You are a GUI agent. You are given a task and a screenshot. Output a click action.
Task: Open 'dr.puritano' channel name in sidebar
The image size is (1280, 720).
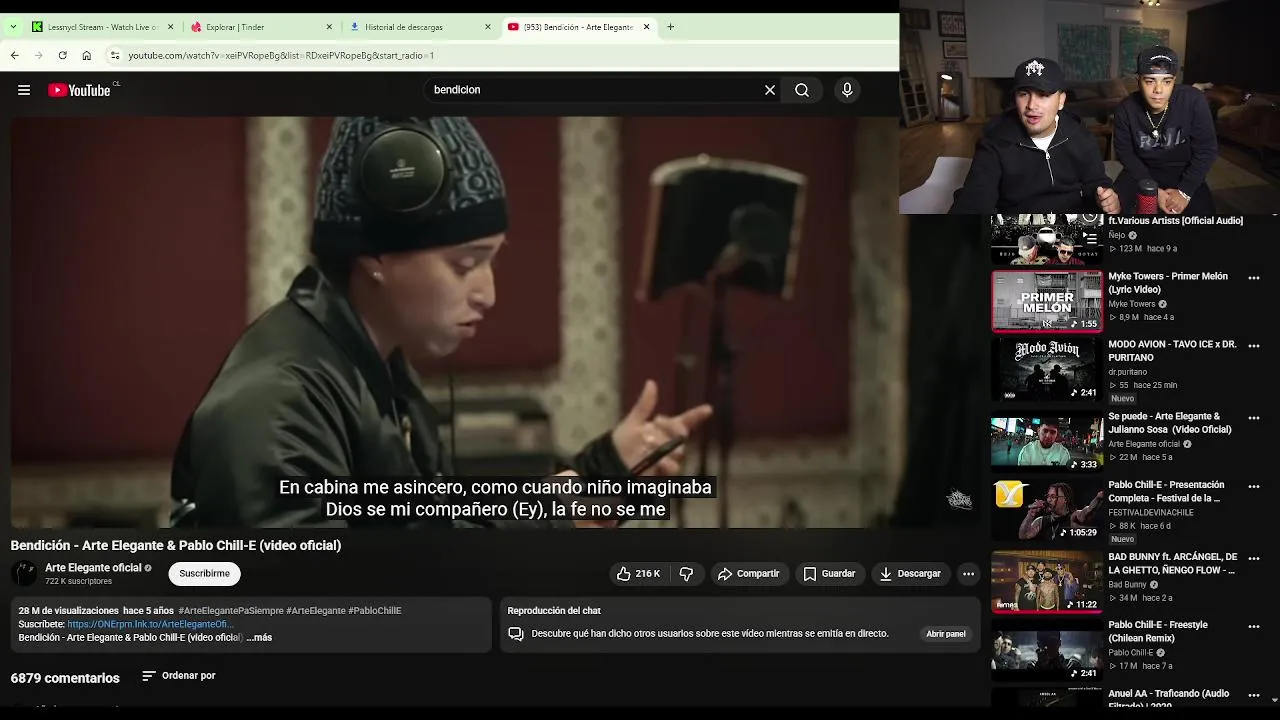1127,372
